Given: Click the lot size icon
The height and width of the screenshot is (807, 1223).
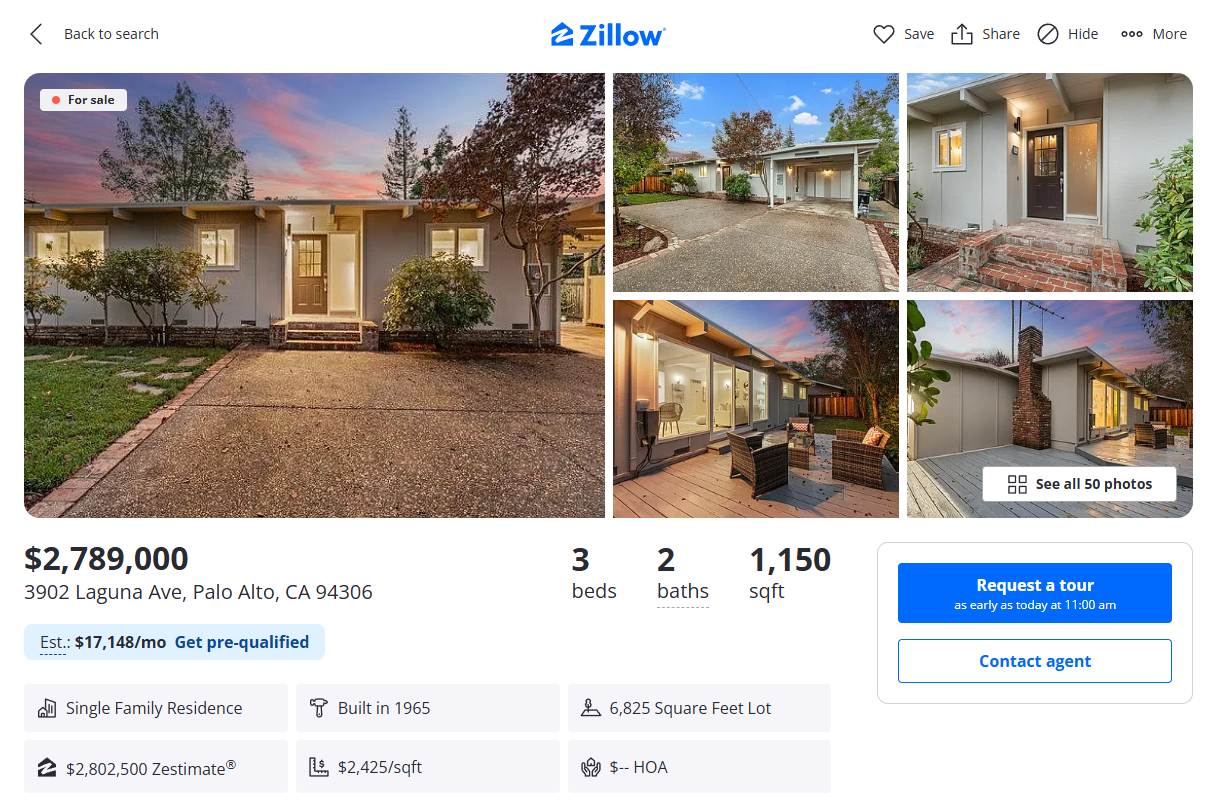Looking at the screenshot, I should click(590, 708).
